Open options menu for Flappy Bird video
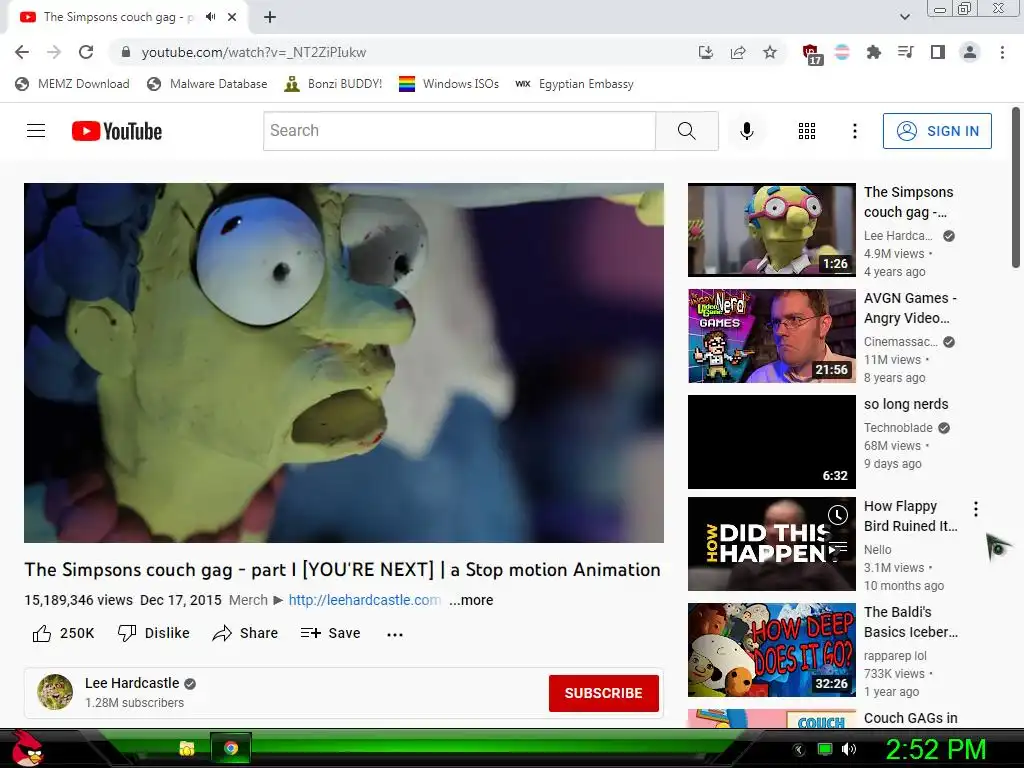The height and width of the screenshot is (768, 1024). click(976, 509)
